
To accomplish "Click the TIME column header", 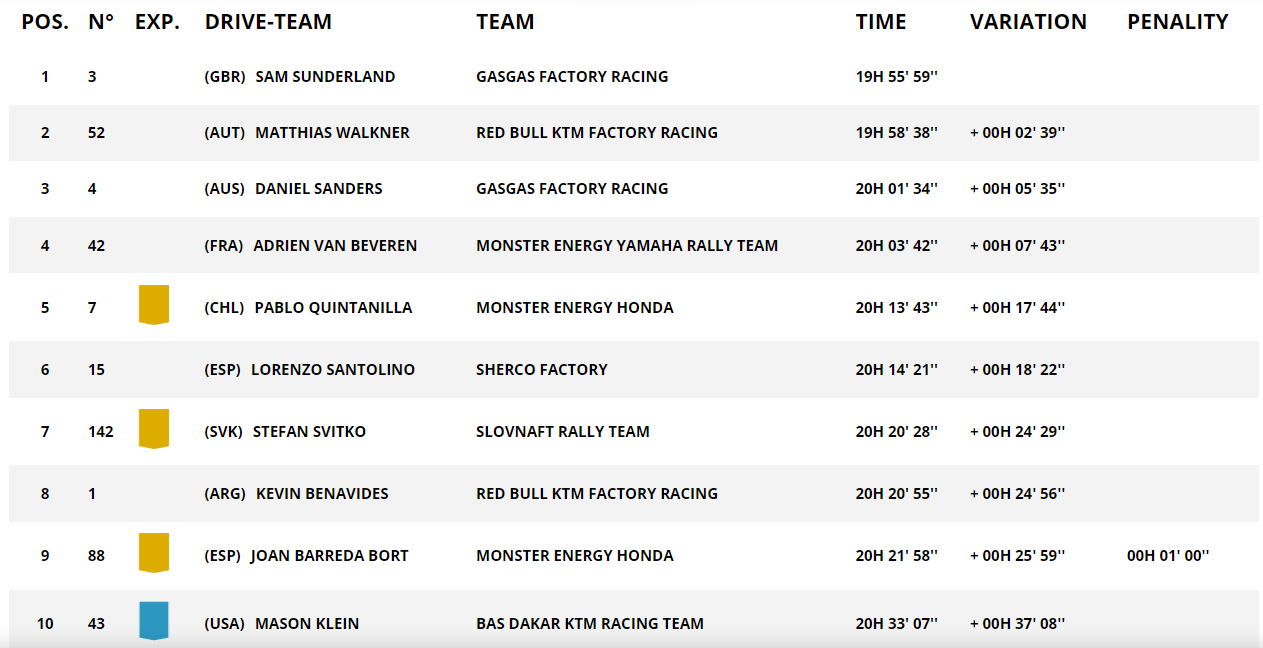I will (x=881, y=22).
